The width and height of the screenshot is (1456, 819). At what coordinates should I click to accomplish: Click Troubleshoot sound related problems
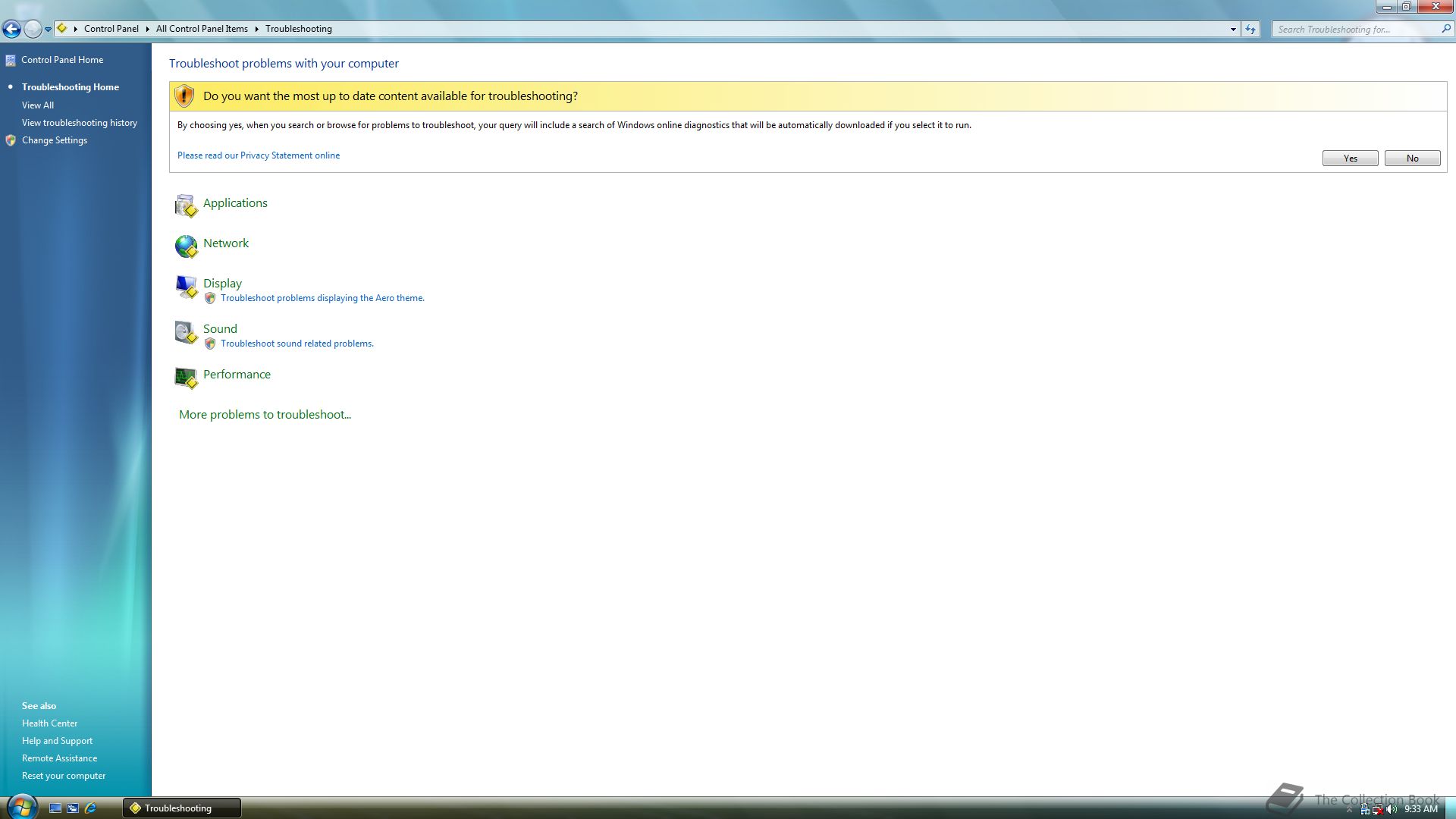click(297, 344)
